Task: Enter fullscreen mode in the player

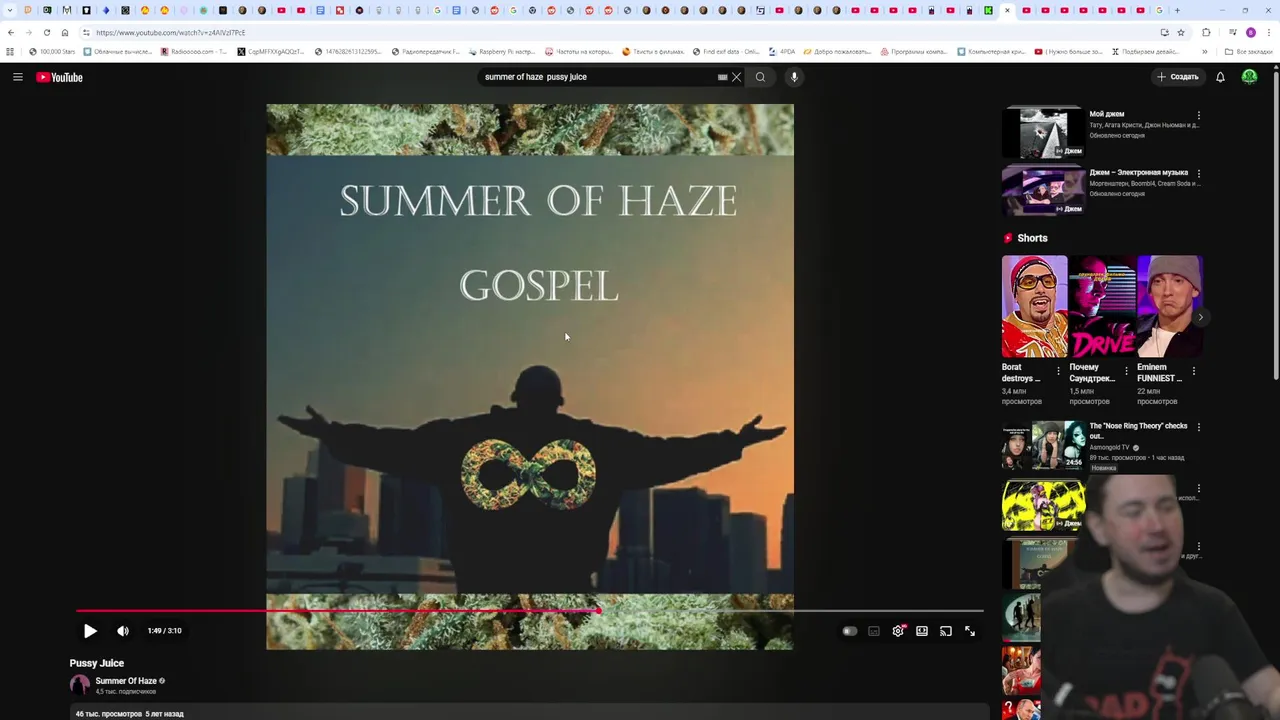Action: 970,631
